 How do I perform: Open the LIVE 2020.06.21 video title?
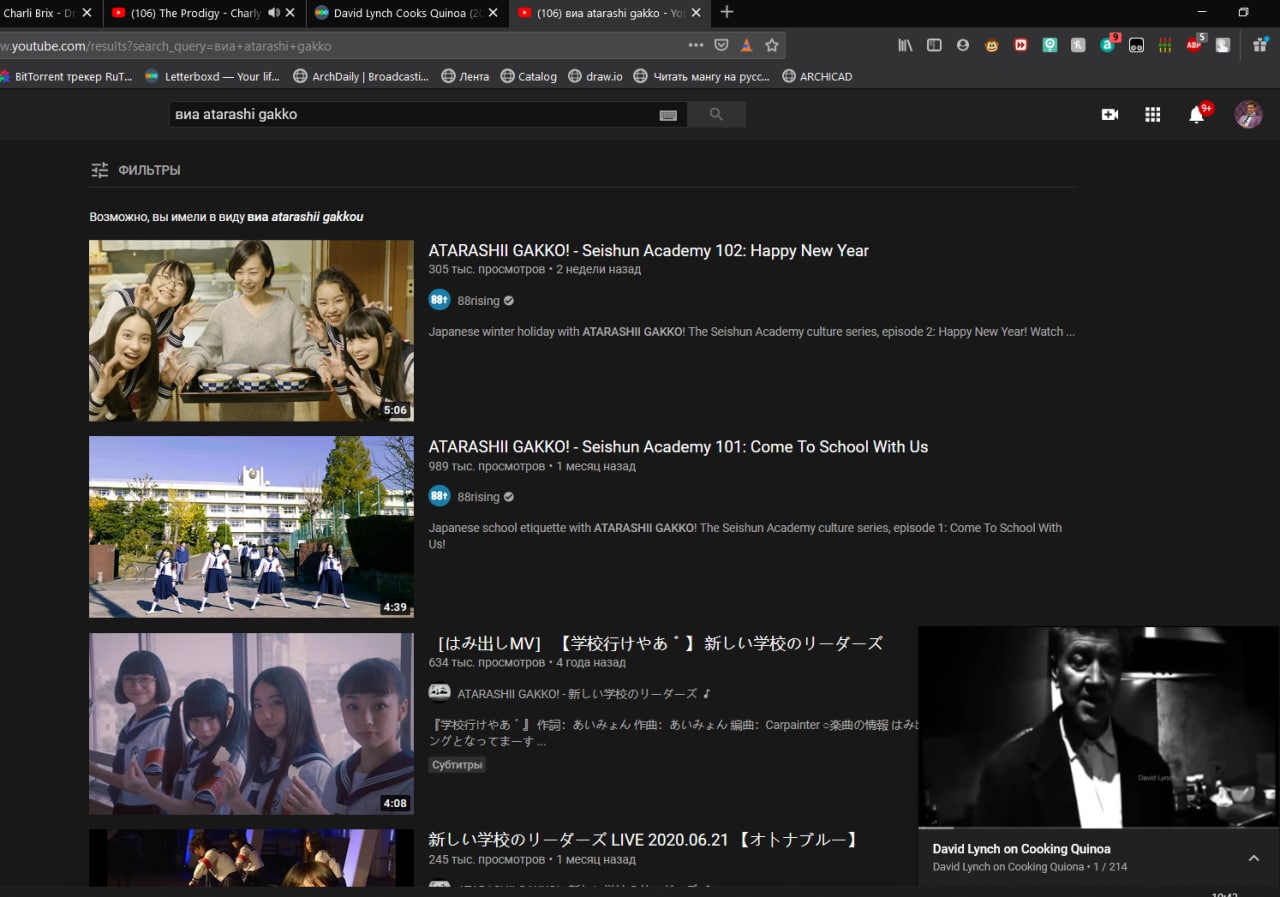pyautogui.click(x=643, y=840)
